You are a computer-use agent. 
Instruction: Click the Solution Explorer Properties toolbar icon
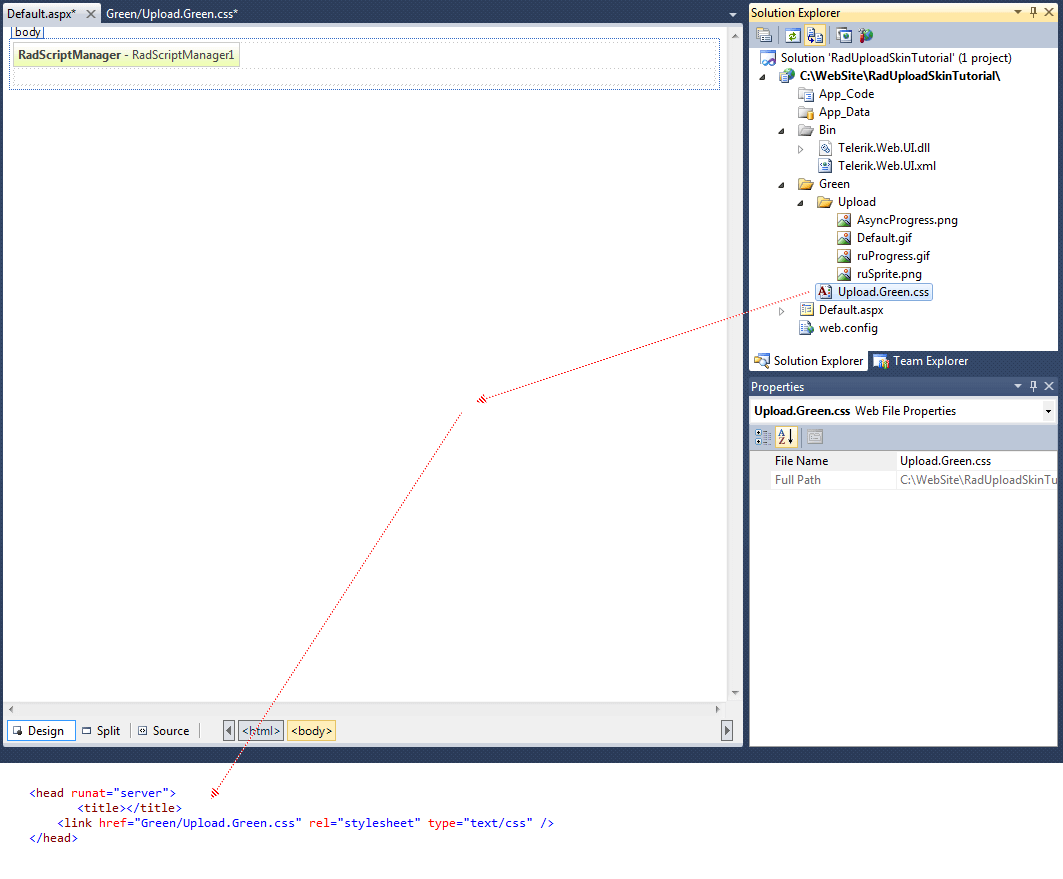click(x=765, y=35)
